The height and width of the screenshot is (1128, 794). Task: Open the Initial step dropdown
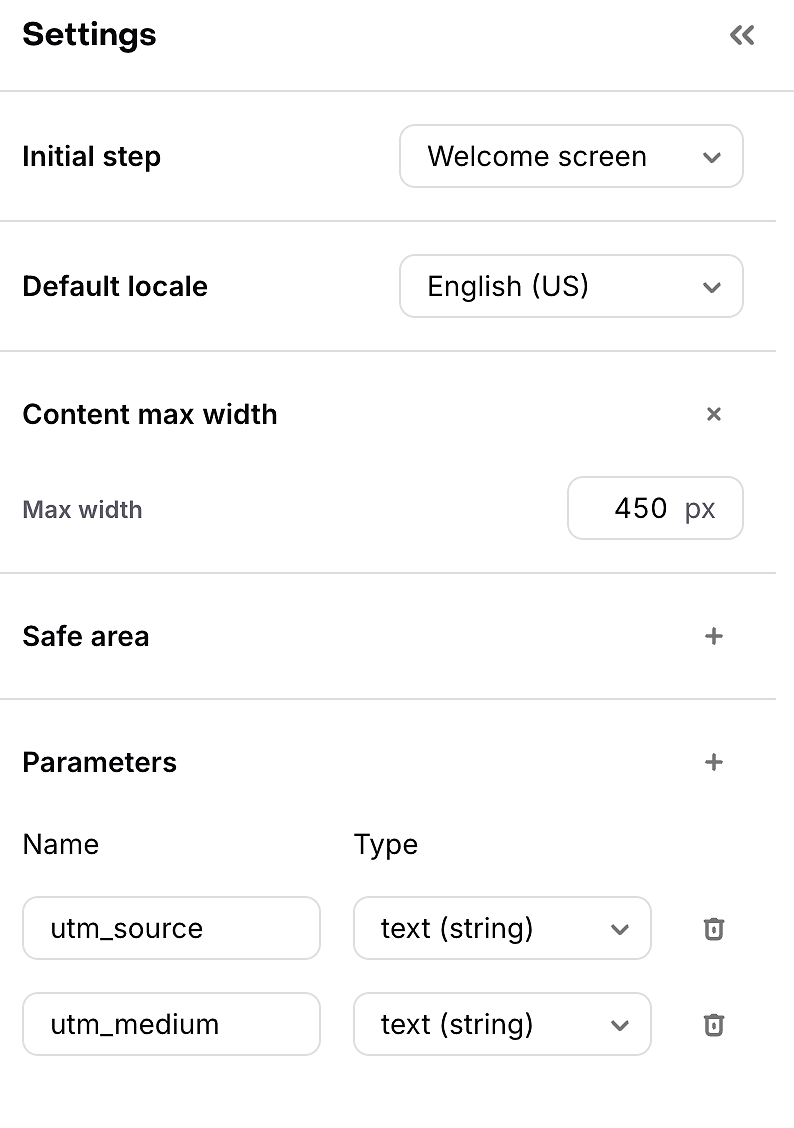tap(571, 156)
